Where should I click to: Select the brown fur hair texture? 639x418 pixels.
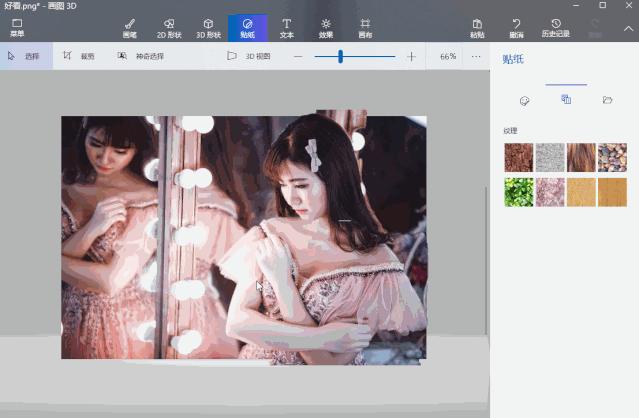(581, 157)
